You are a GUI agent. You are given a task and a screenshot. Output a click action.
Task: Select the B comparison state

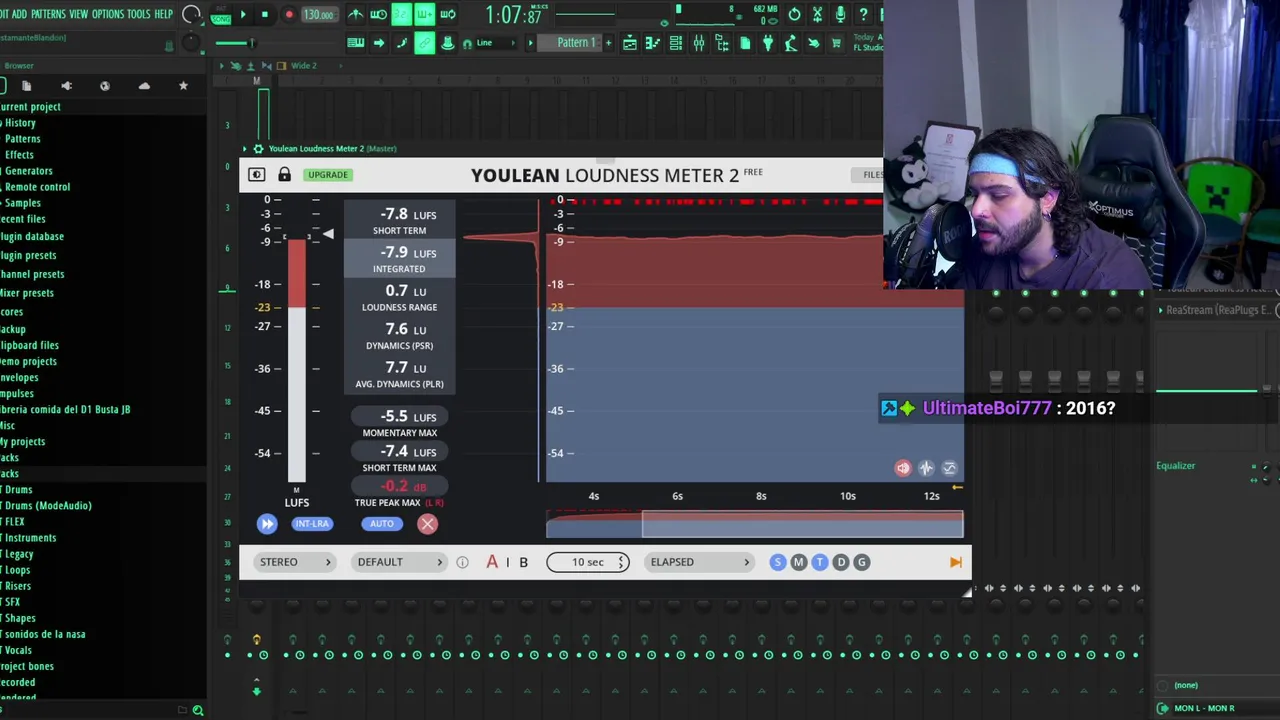point(523,562)
